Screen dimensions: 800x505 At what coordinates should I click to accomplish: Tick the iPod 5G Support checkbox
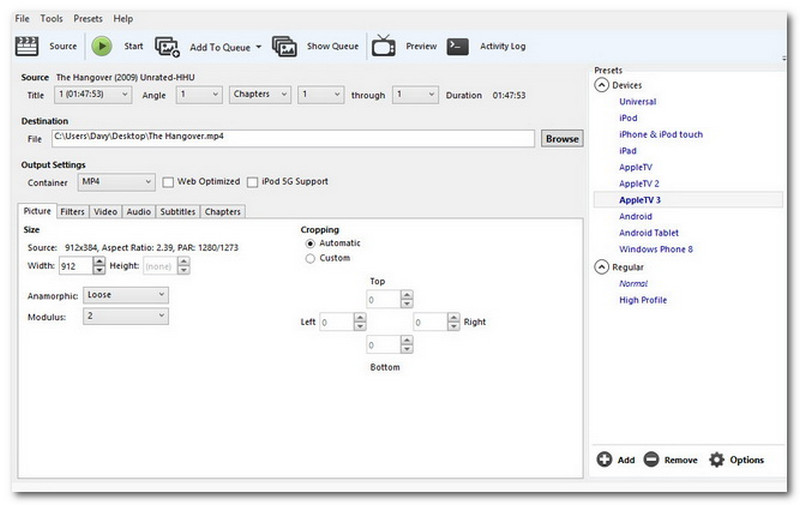[253, 182]
